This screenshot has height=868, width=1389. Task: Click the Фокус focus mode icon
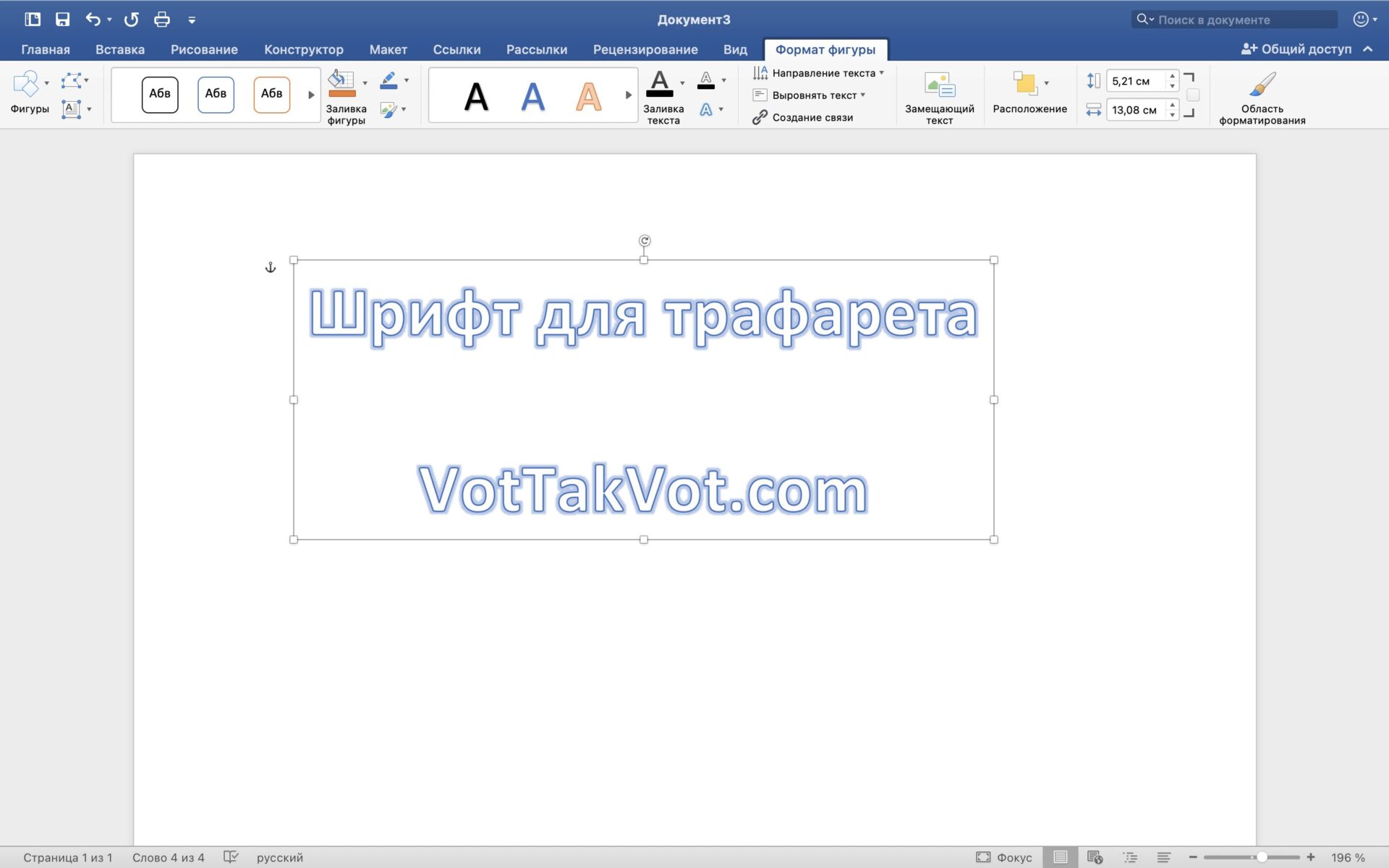pyautogui.click(x=983, y=857)
